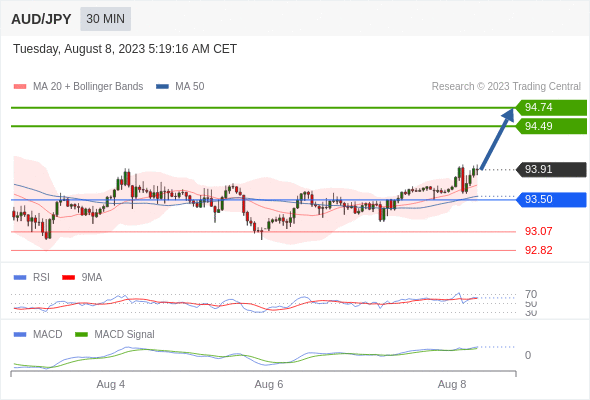Image resolution: width=590 pixels, height=400 pixels.
Task: Click the red 93.07 support level value
Action: (539, 231)
